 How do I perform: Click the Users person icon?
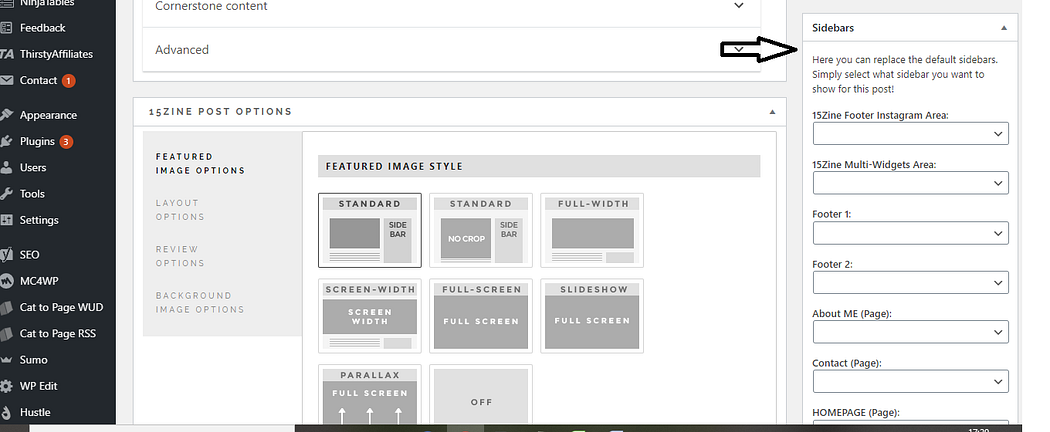(x=6, y=167)
